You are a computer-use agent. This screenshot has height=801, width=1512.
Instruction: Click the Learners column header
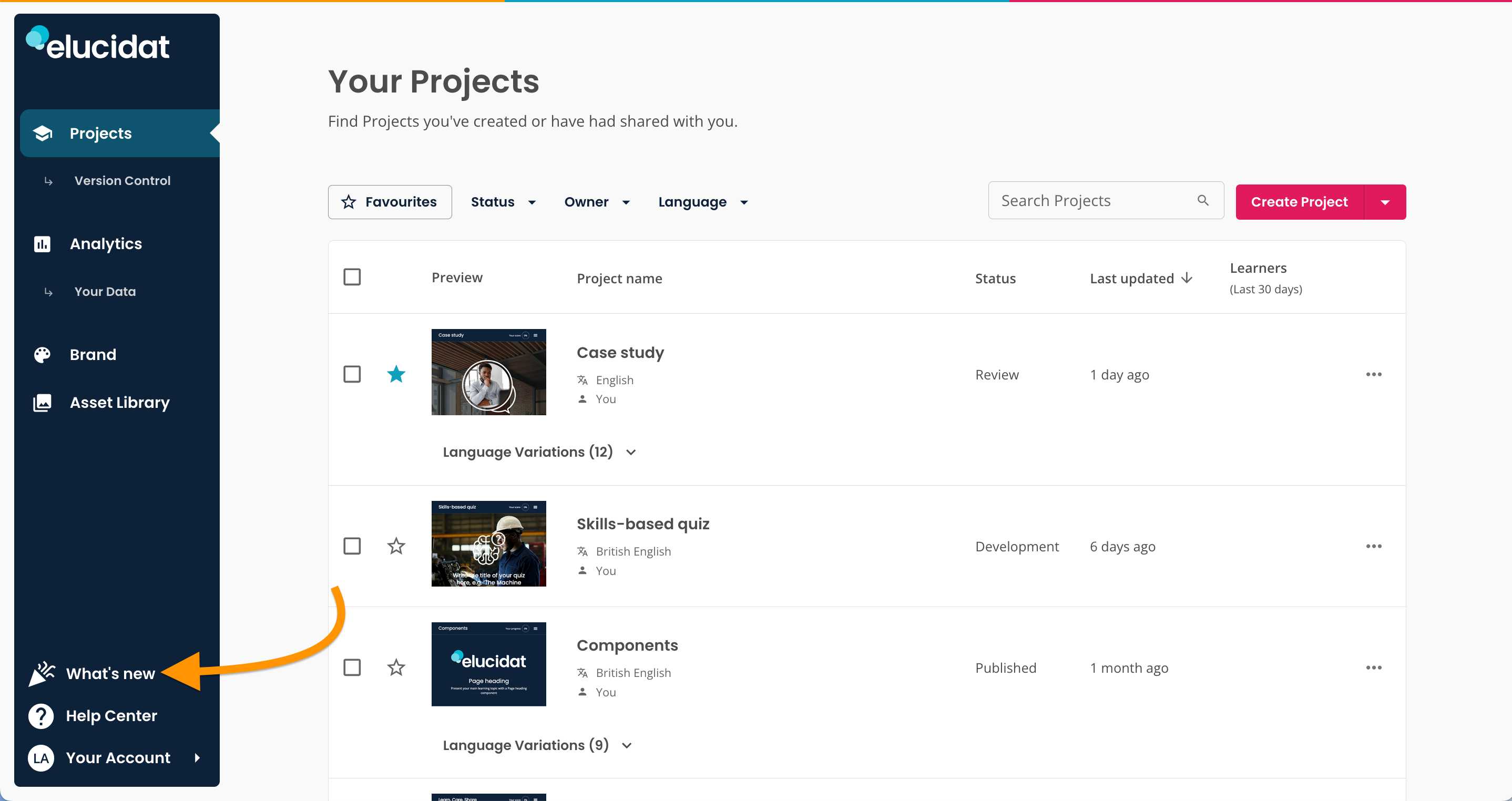[x=1266, y=278]
